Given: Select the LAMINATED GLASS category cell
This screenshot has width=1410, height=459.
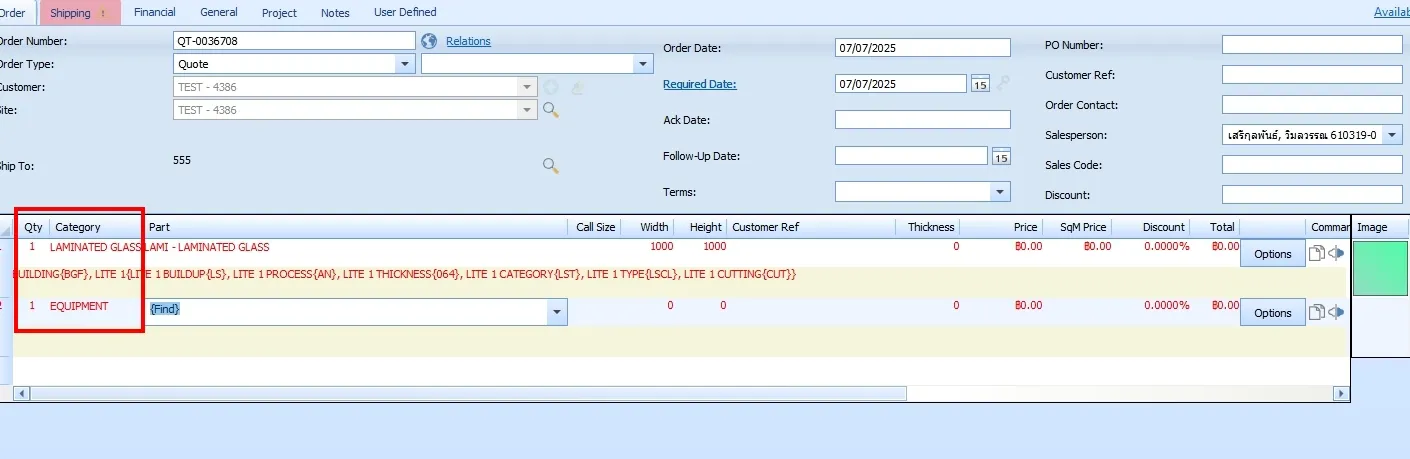Looking at the screenshot, I should tap(96, 247).
